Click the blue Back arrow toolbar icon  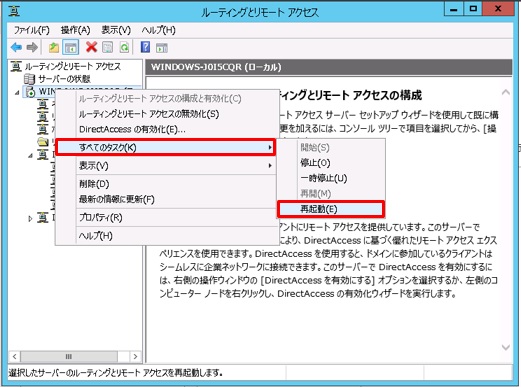tap(16, 47)
